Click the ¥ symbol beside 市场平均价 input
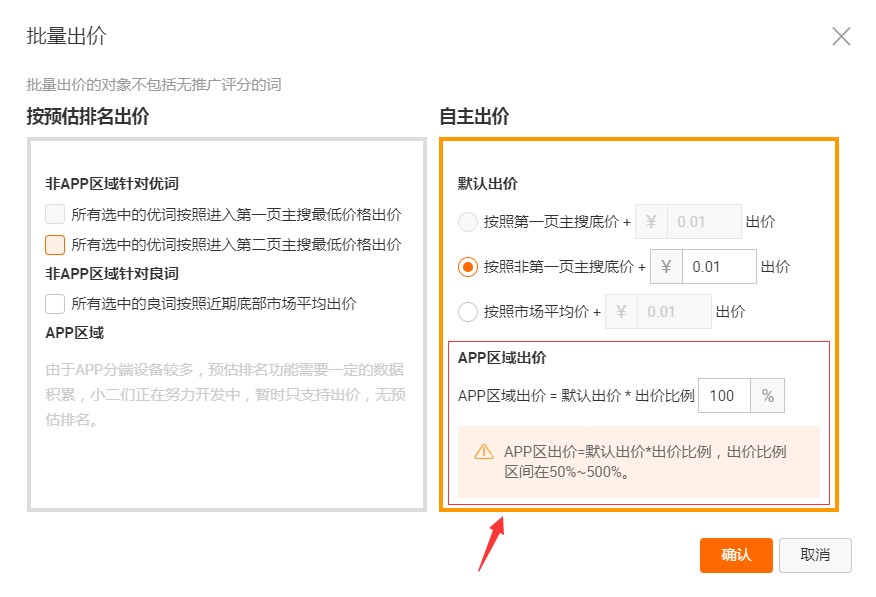876x597 pixels. pyautogui.click(x=619, y=312)
